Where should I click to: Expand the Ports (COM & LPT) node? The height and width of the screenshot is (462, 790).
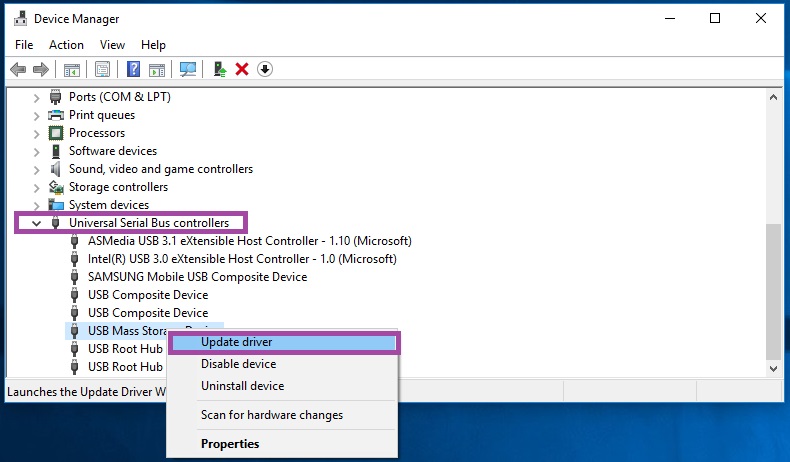pyautogui.click(x=36, y=98)
